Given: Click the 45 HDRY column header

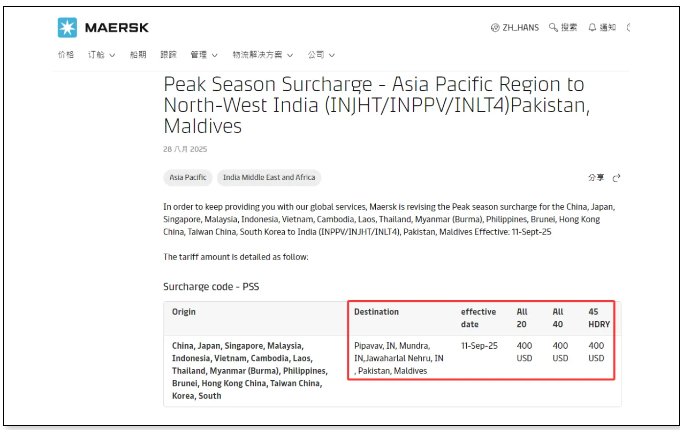Looking at the screenshot, I should coord(599,318).
